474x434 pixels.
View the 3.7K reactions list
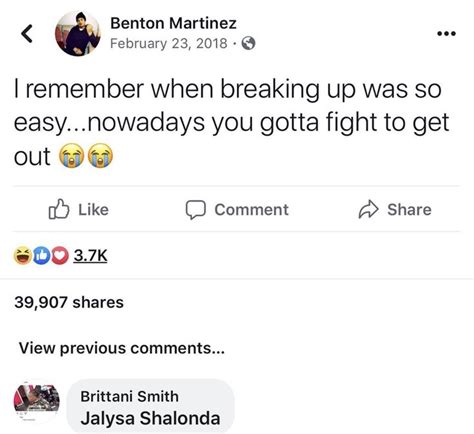[x=90, y=256]
